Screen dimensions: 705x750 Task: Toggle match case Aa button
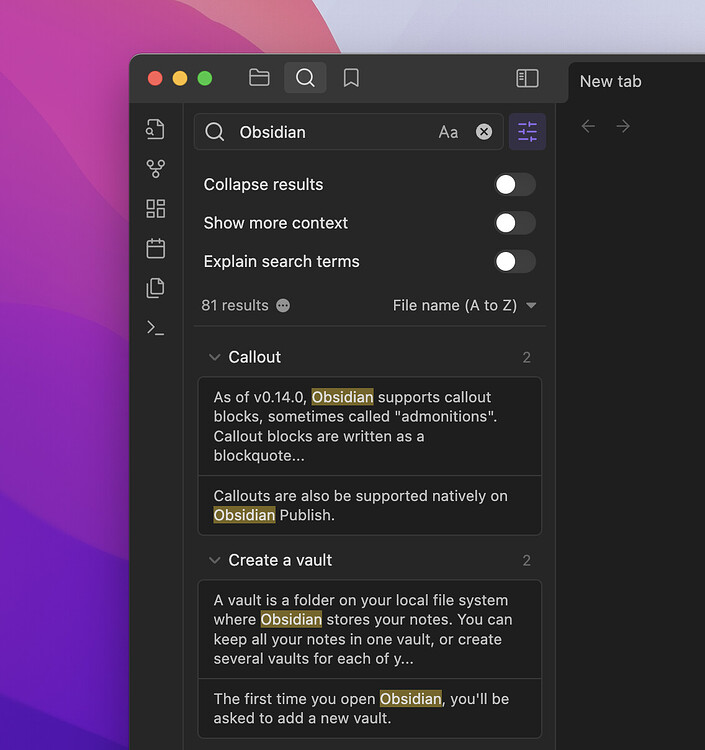448,132
